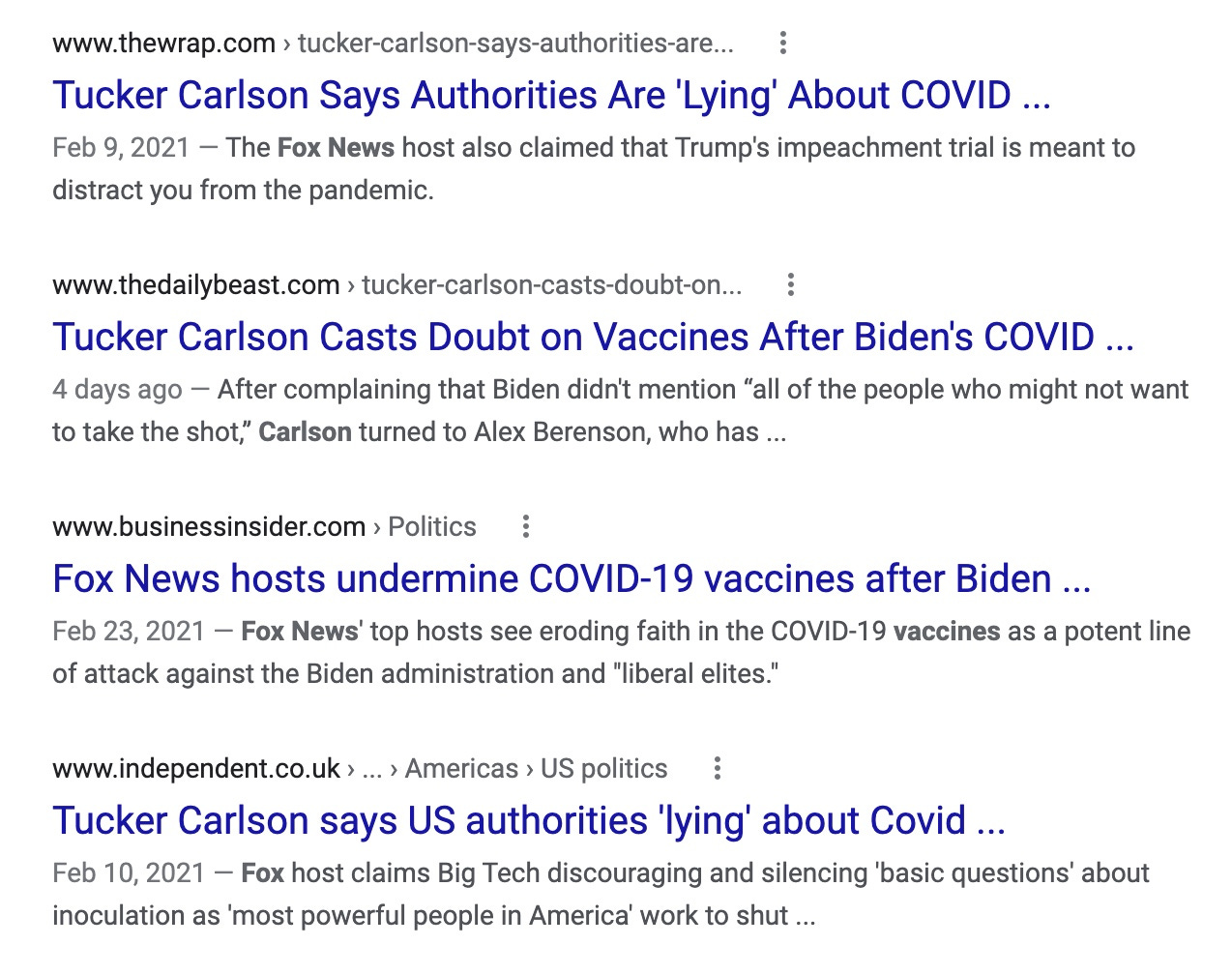
Task: Open the three-dot menu for independent.co.uk result
Action: (718, 768)
